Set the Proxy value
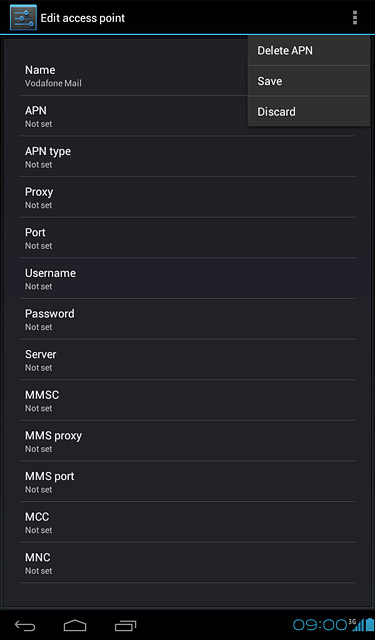The image size is (375, 640). (x=187, y=197)
